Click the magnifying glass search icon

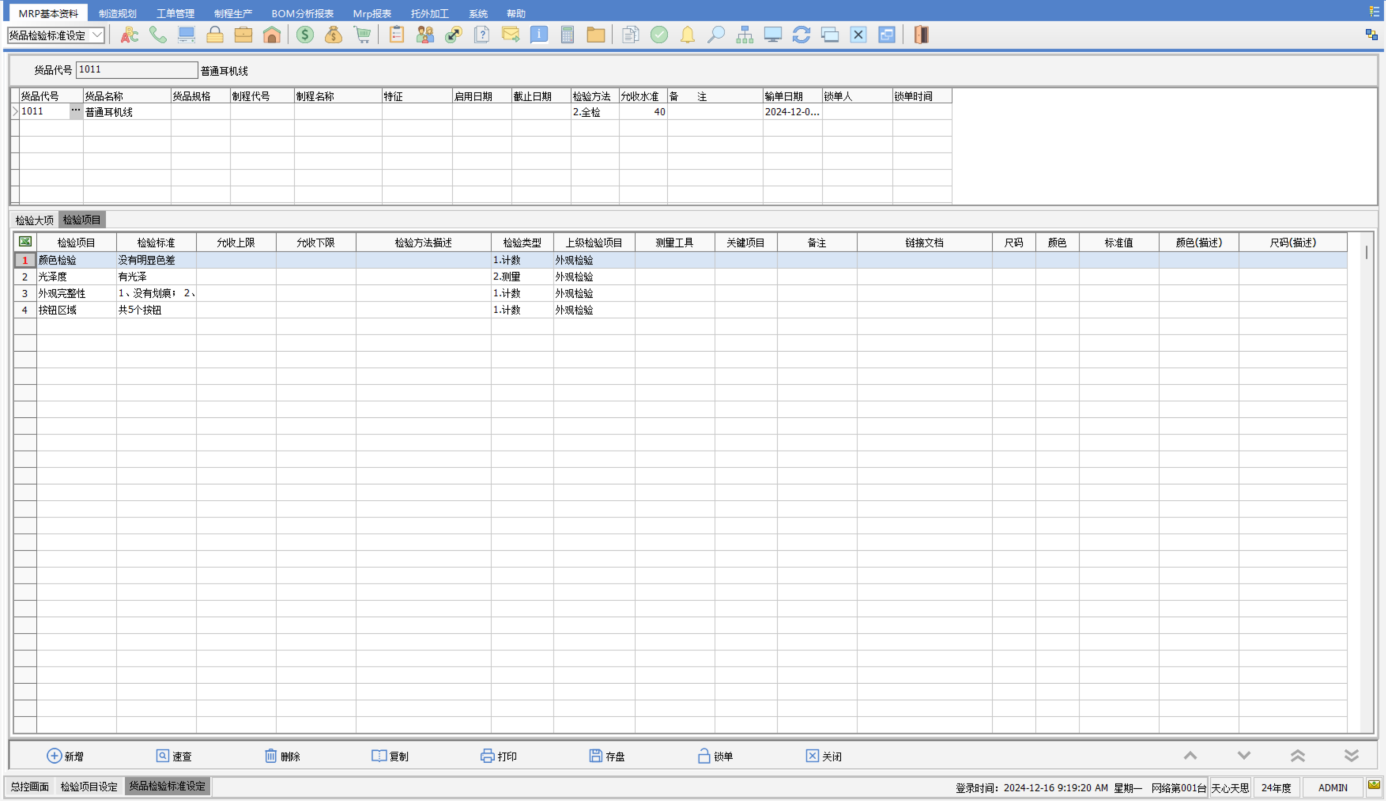click(x=716, y=35)
